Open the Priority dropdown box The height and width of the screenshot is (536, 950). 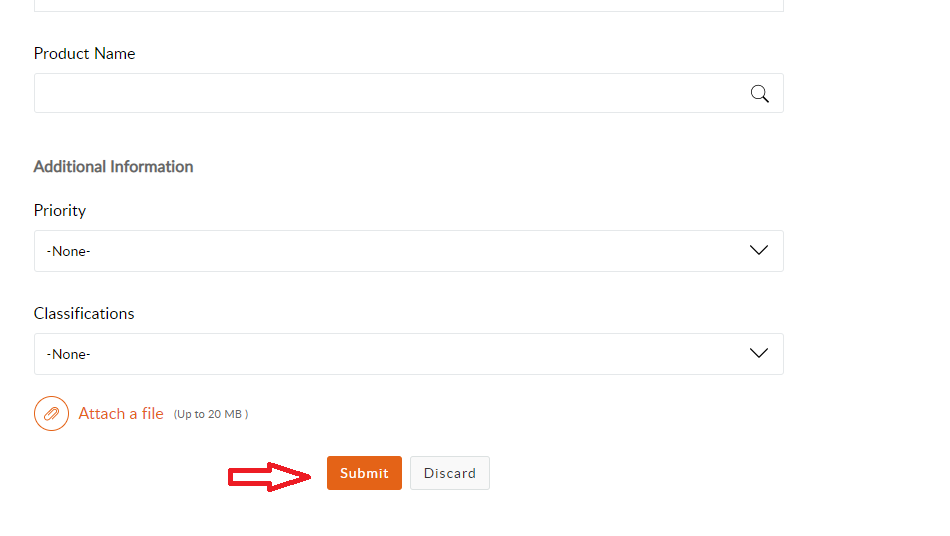(409, 251)
